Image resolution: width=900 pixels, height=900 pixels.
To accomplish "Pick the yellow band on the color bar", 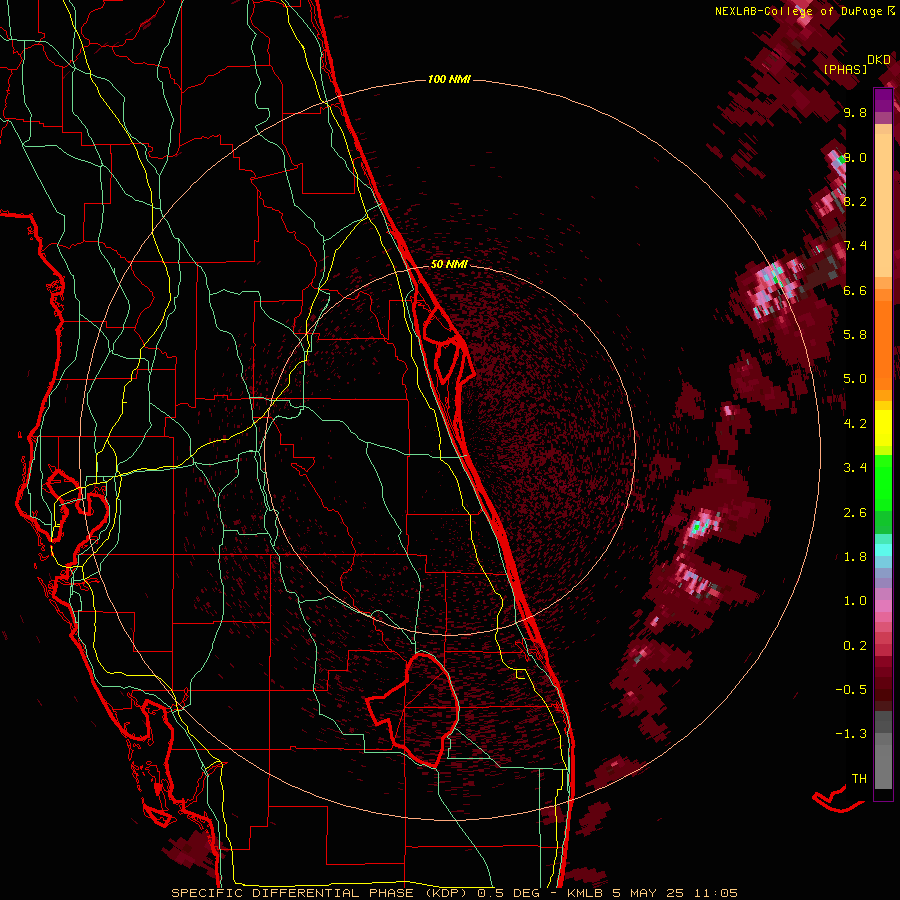I will pos(883,428).
